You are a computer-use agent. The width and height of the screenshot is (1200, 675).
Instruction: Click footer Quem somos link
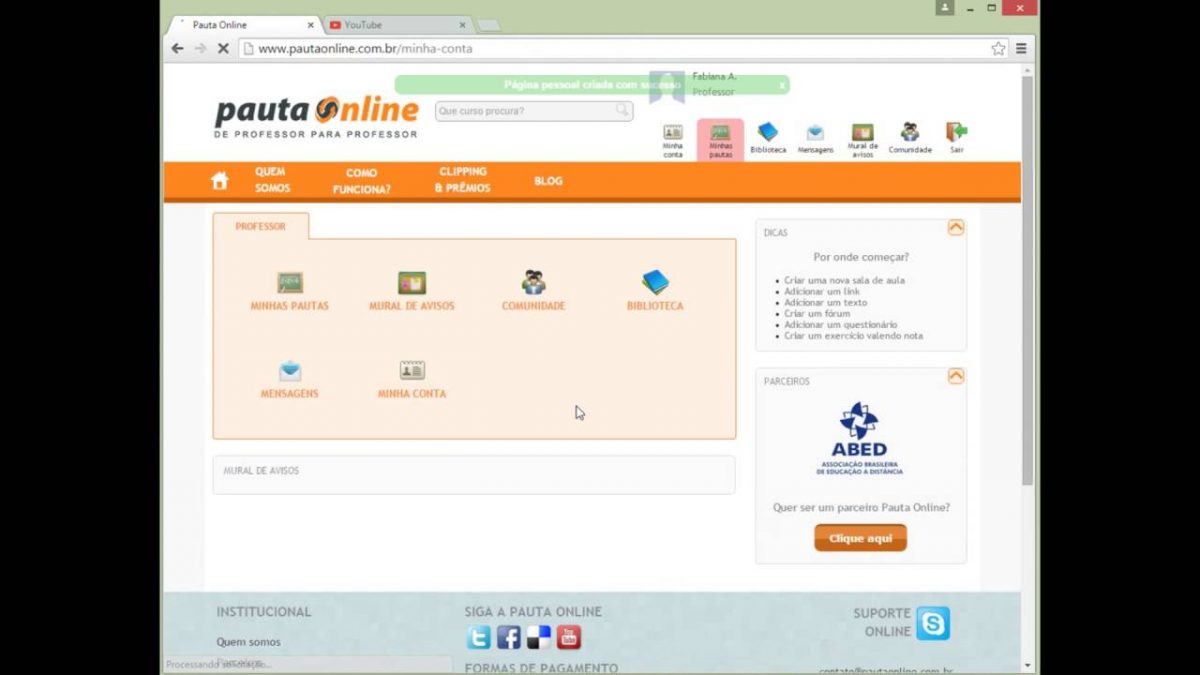[x=248, y=642]
